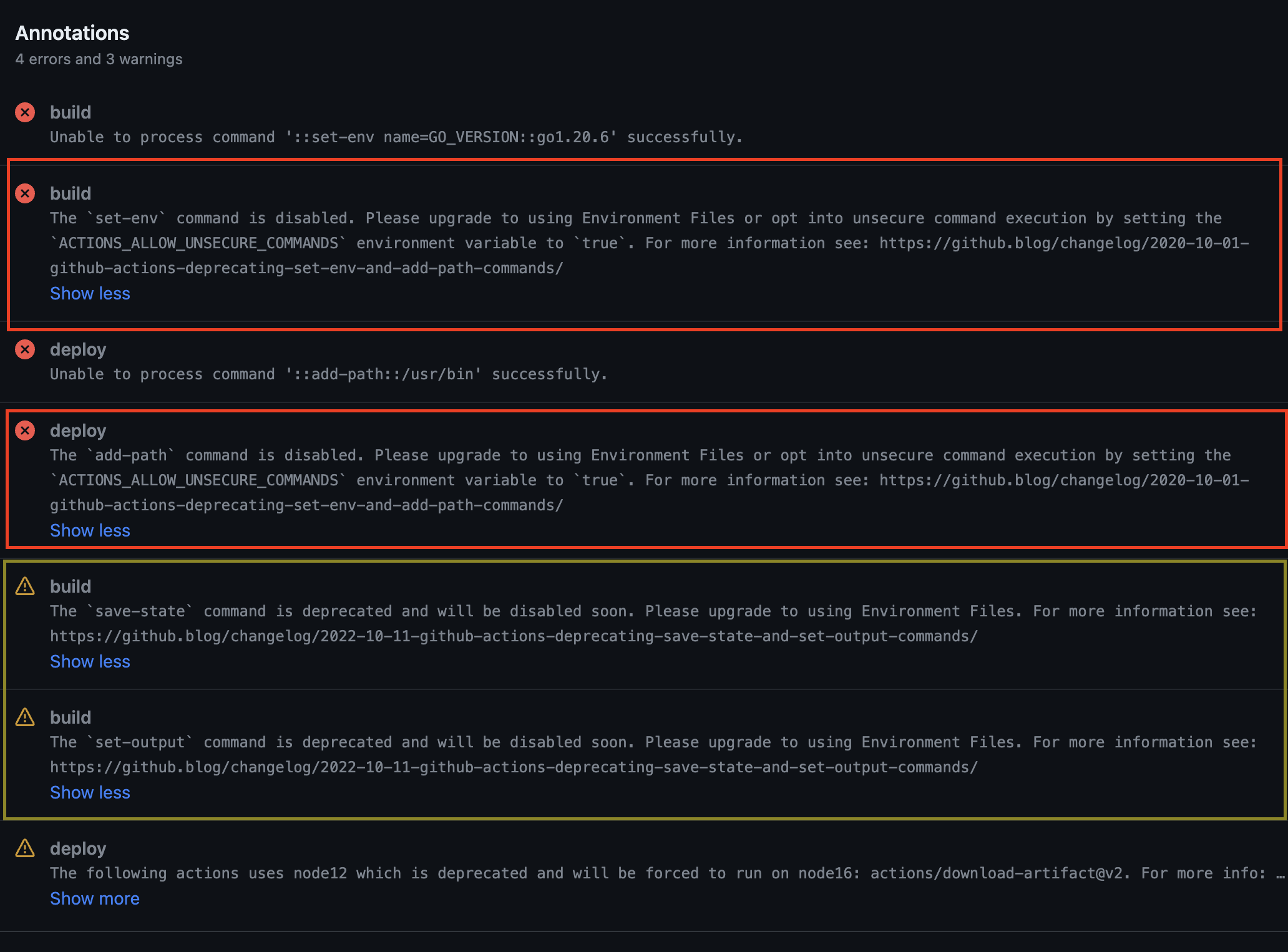Open the deploy job from the /usr/bin add-path error
This screenshot has width=1288, height=952.
[x=78, y=349]
